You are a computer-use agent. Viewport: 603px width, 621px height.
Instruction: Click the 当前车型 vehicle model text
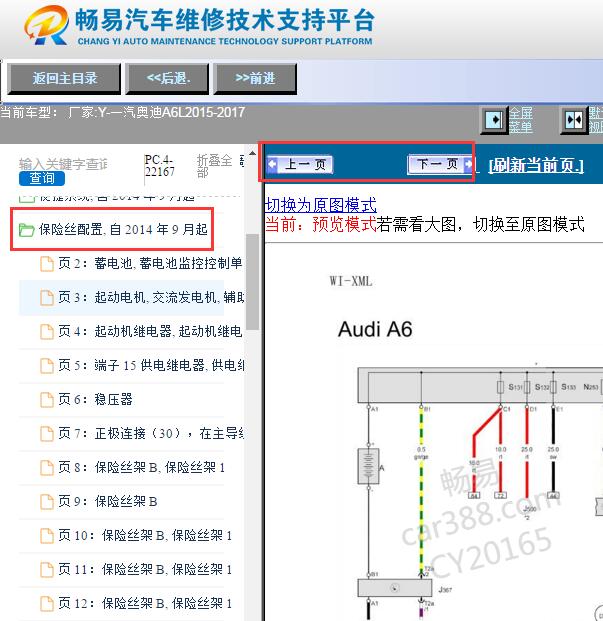pos(122,112)
